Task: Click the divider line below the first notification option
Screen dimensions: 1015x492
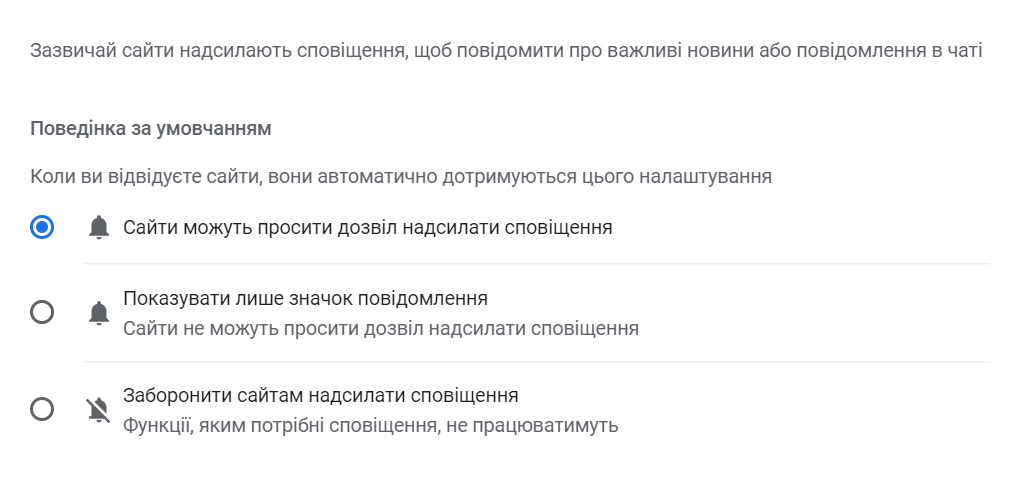Action: (x=537, y=263)
